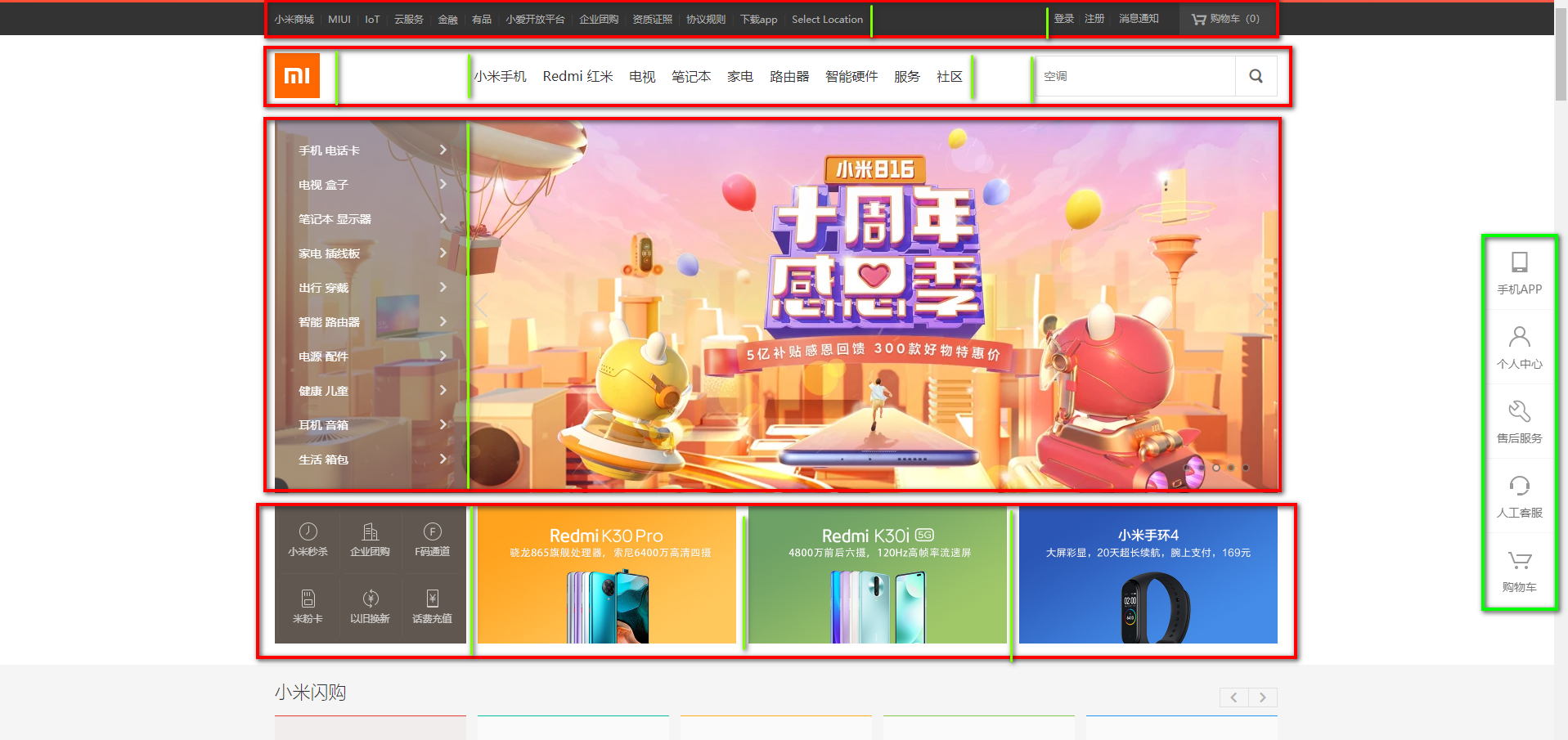The height and width of the screenshot is (740, 1568).
Task: Click 企业团购 top bar link
Action: coord(599,19)
